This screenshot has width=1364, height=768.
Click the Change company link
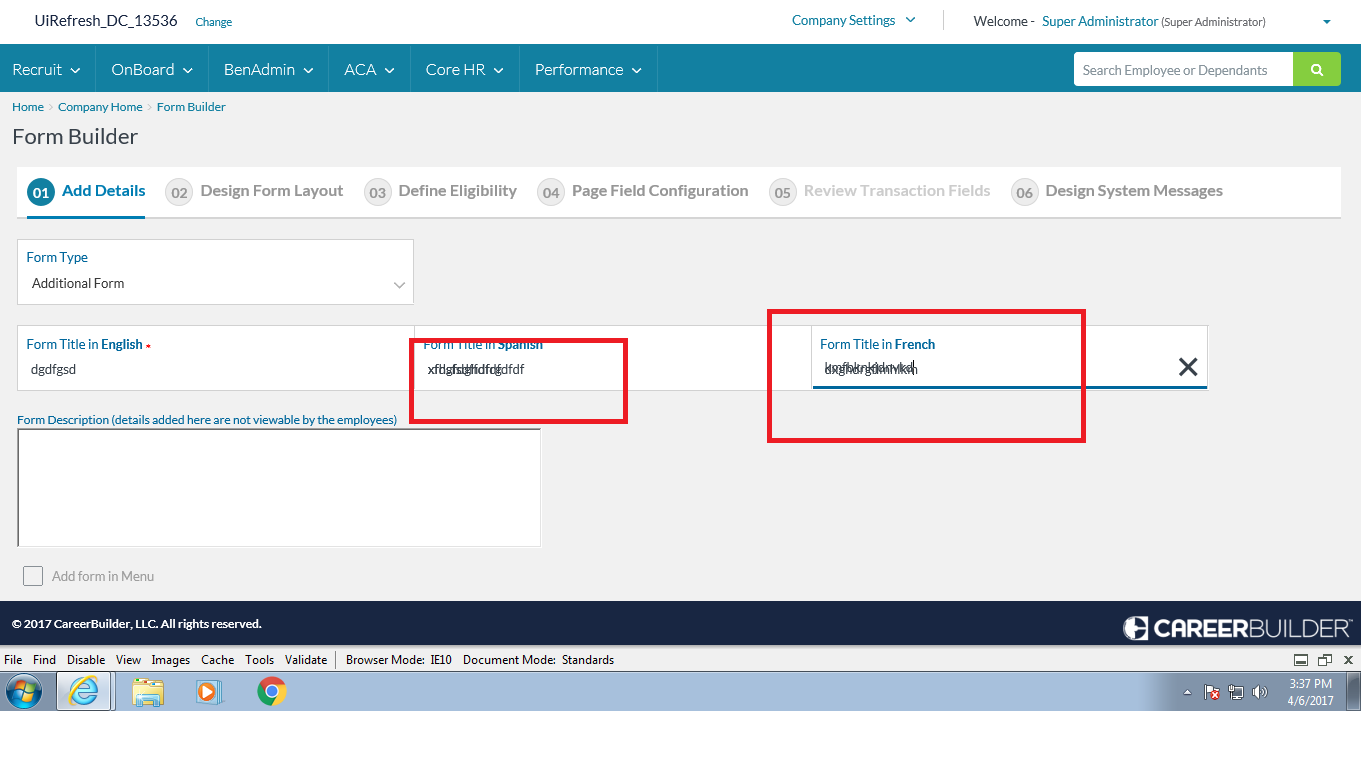(x=213, y=22)
